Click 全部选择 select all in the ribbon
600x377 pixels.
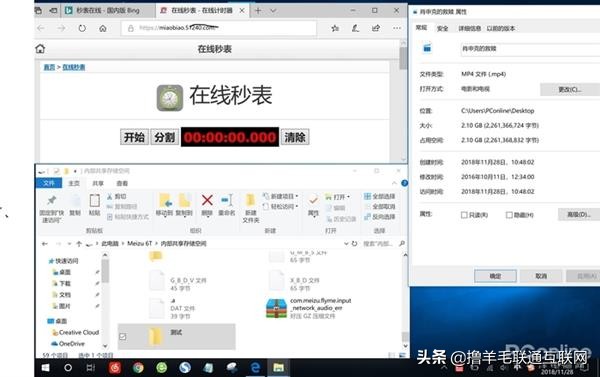pos(379,196)
